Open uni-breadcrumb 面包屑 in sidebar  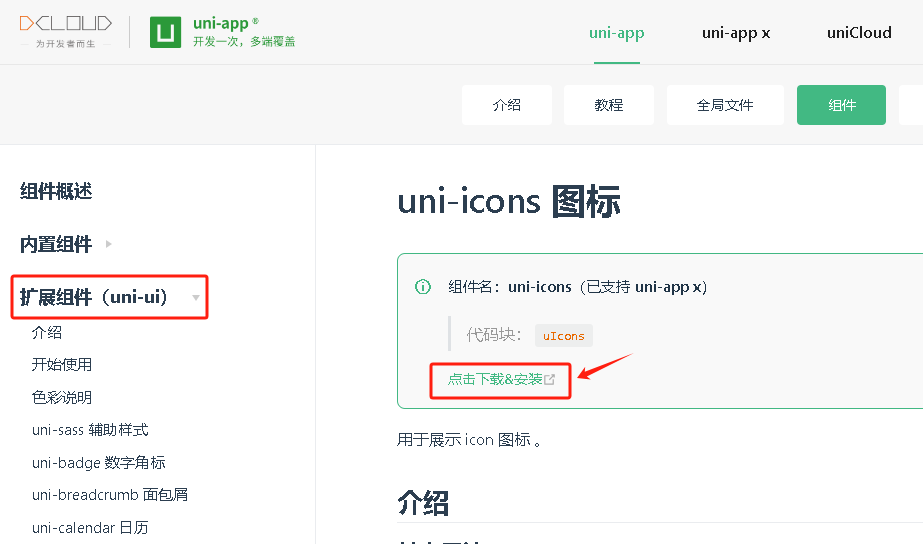(x=109, y=495)
